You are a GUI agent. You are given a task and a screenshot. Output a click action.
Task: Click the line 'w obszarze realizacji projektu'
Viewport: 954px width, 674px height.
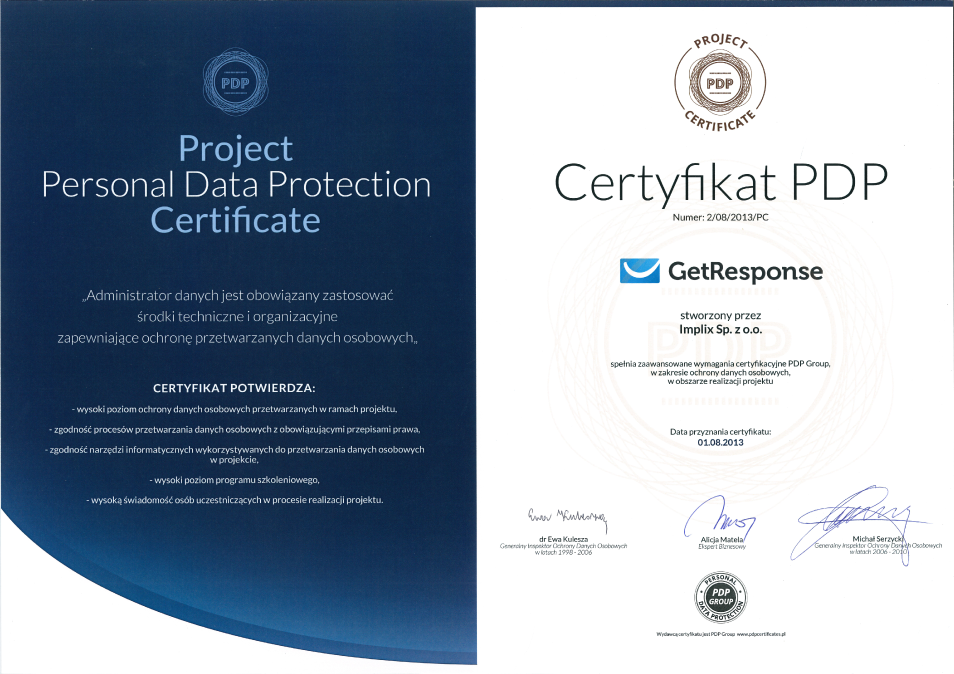pyautogui.click(x=720, y=381)
